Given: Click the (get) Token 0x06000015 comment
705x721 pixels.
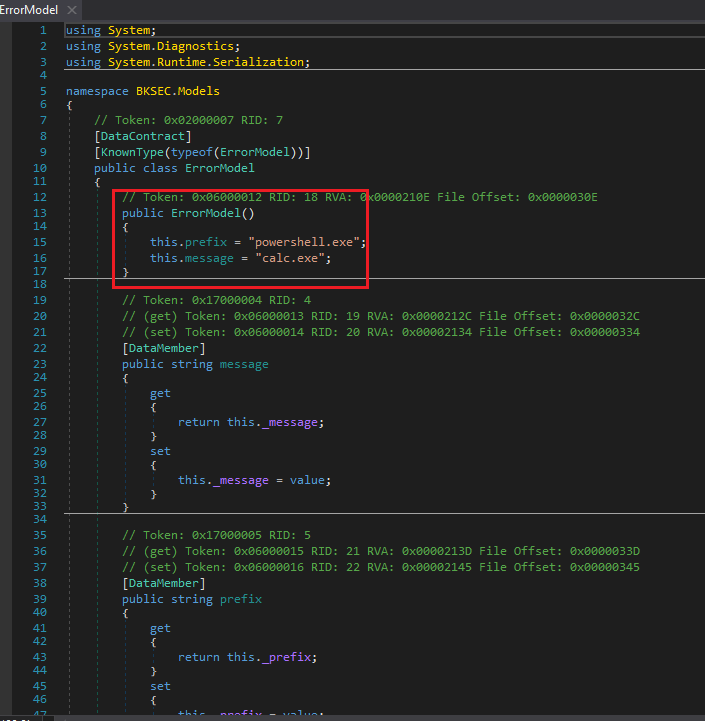Looking at the screenshot, I should point(381,551).
